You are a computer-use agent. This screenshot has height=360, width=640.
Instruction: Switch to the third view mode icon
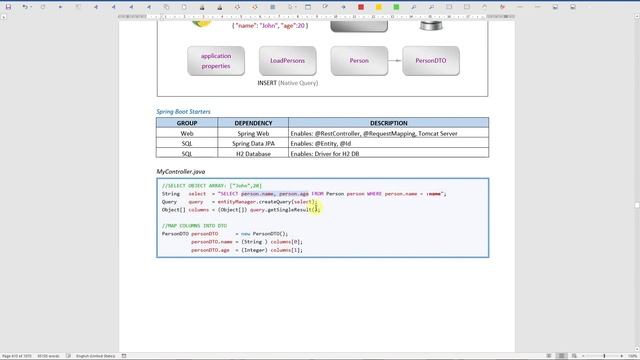pyautogui.click(x=574, y=356)
